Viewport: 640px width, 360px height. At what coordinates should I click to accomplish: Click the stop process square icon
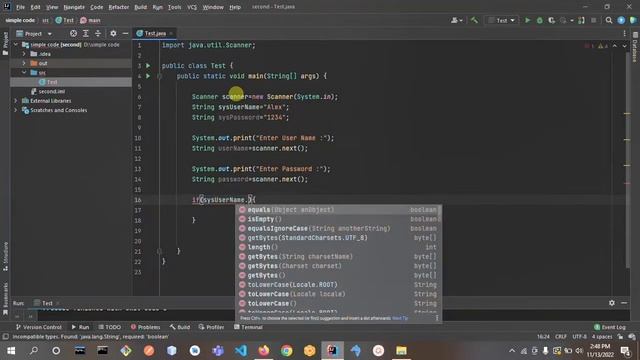pos(593,20)
